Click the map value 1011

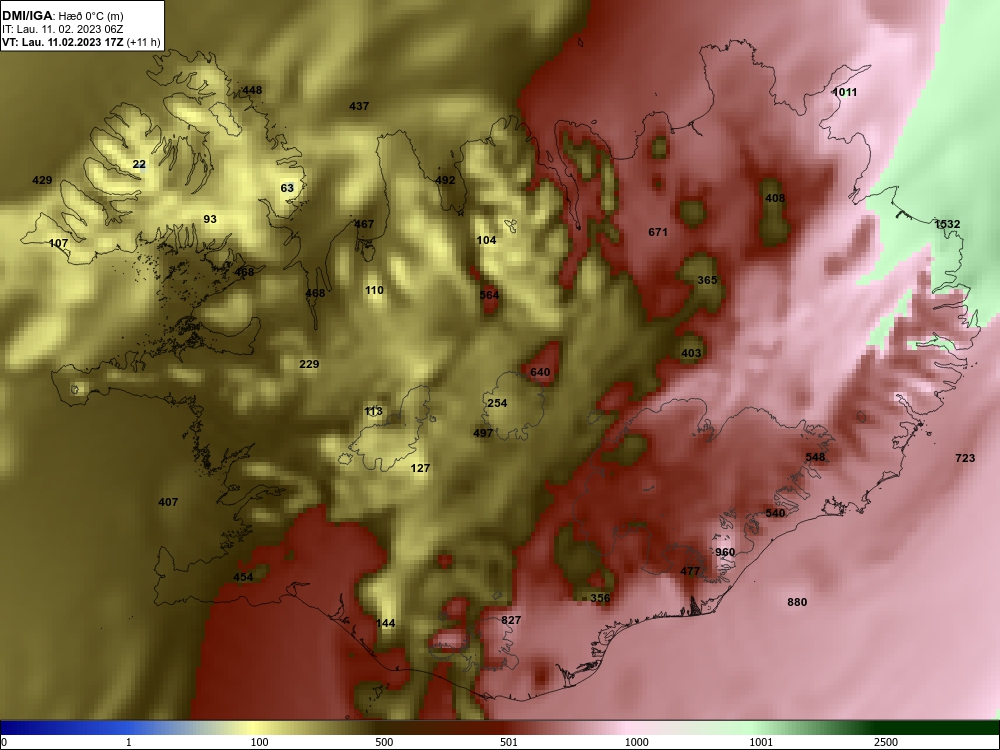point(845,92)
